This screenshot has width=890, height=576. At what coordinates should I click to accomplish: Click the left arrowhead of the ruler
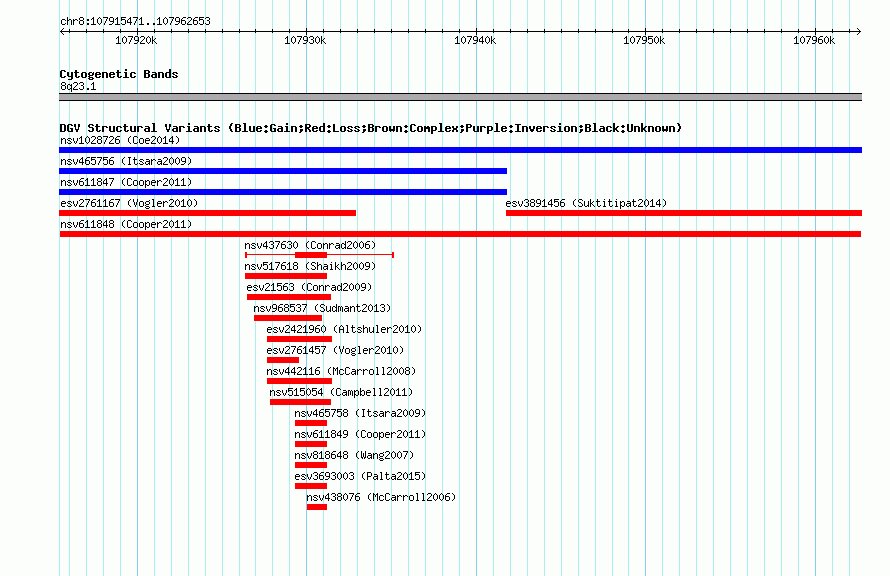(x=62, y=31)
